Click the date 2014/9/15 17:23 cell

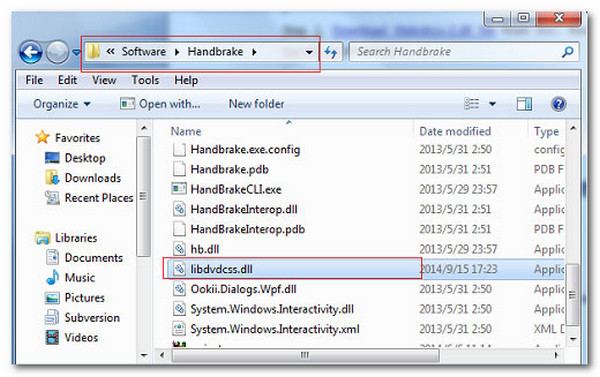pos(458,269)
